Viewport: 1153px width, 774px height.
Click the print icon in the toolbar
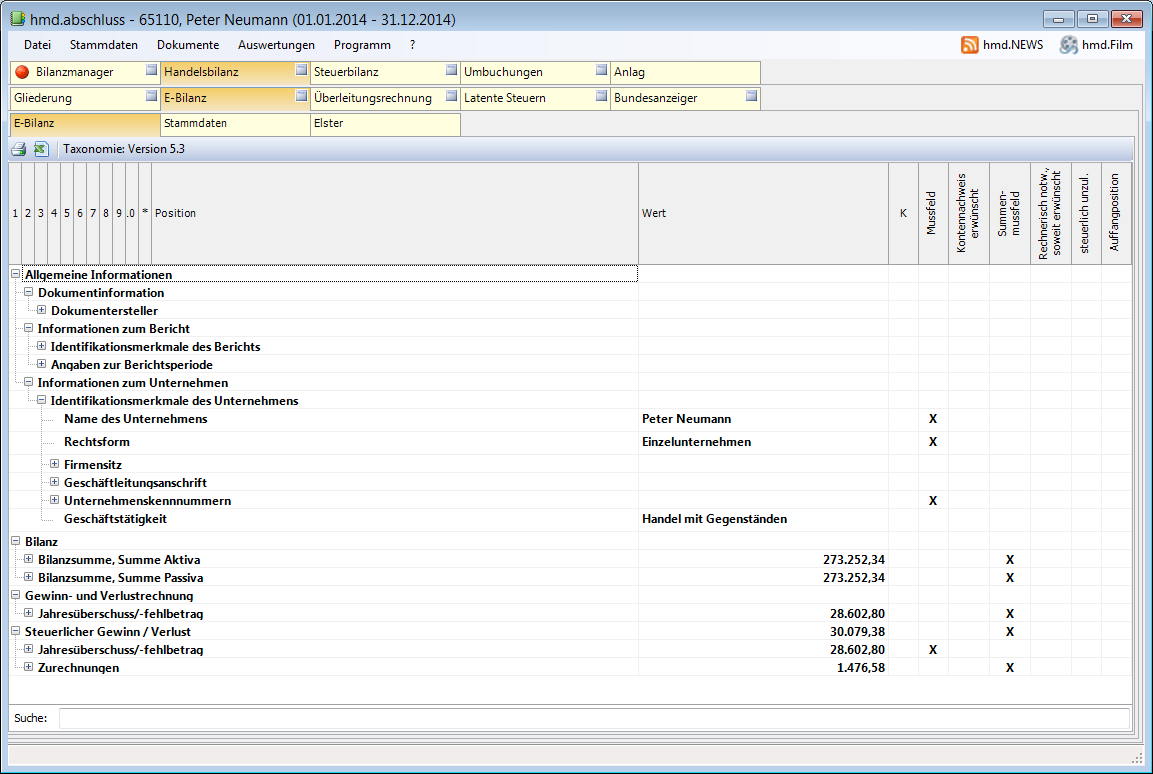19,149
